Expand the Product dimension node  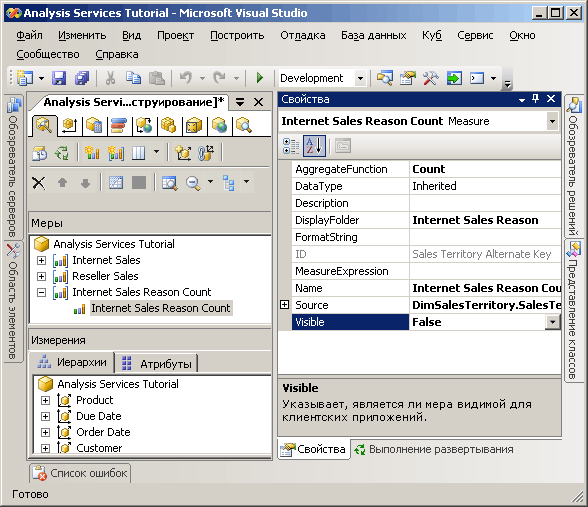(45, 400)
